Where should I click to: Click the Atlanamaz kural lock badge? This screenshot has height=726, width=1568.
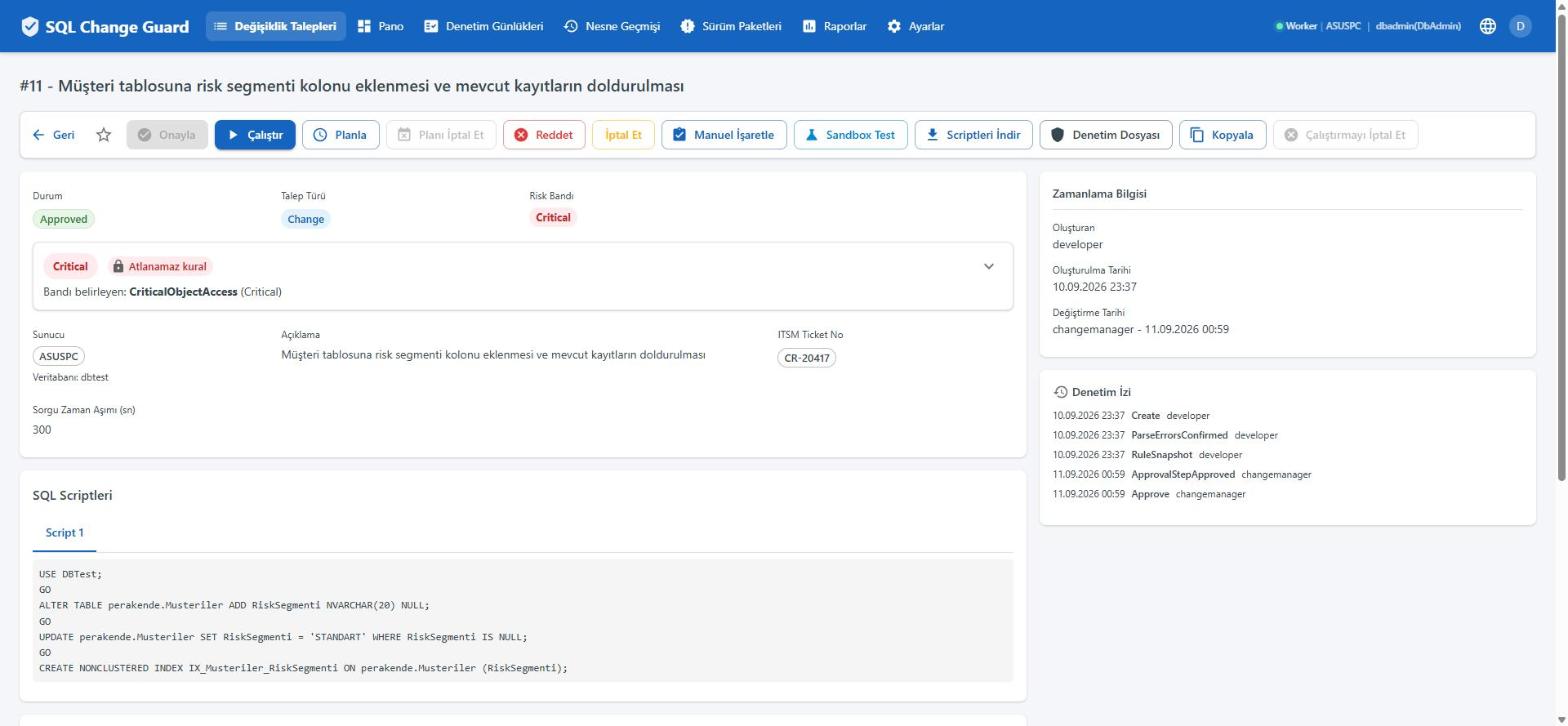[160, 267]
